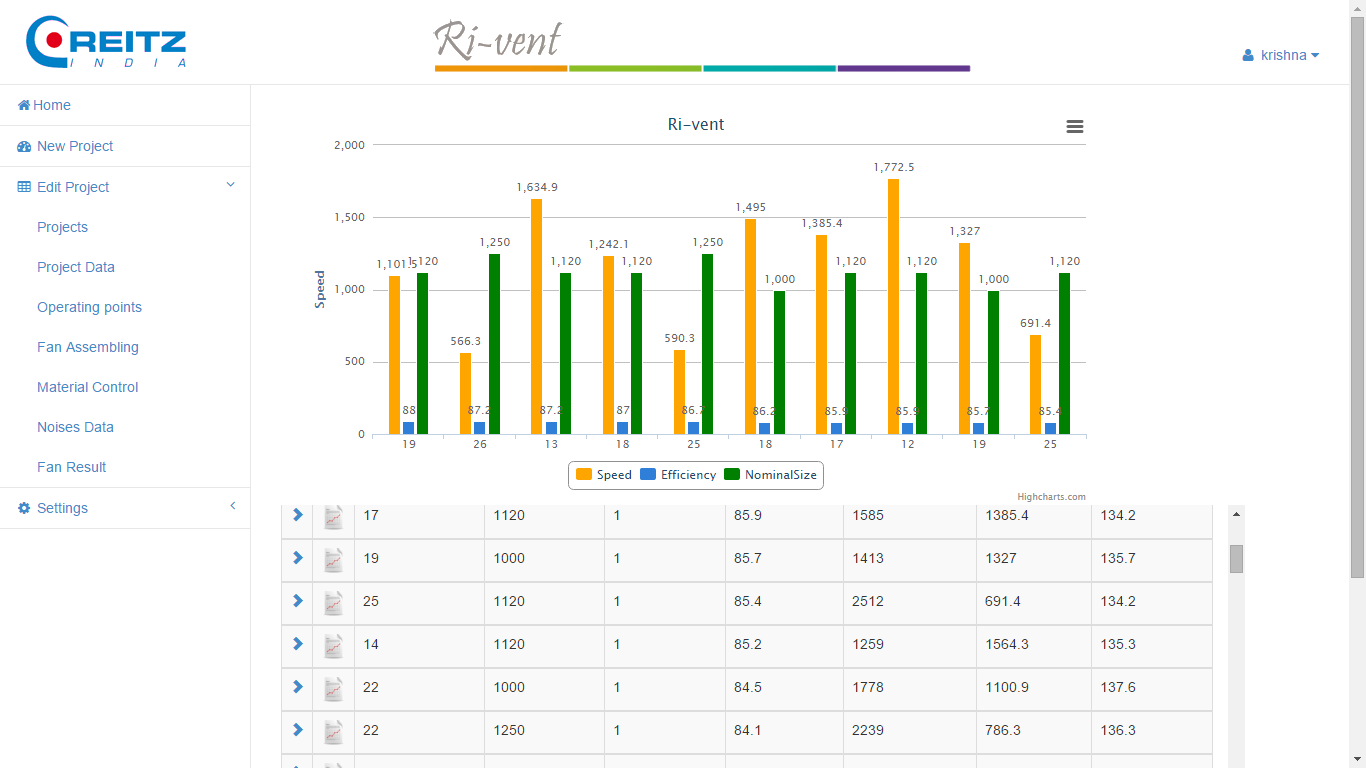The image size is (1366, 768).
Task: Select the cell with value 135.3
Action: [x=1152, y=646]
